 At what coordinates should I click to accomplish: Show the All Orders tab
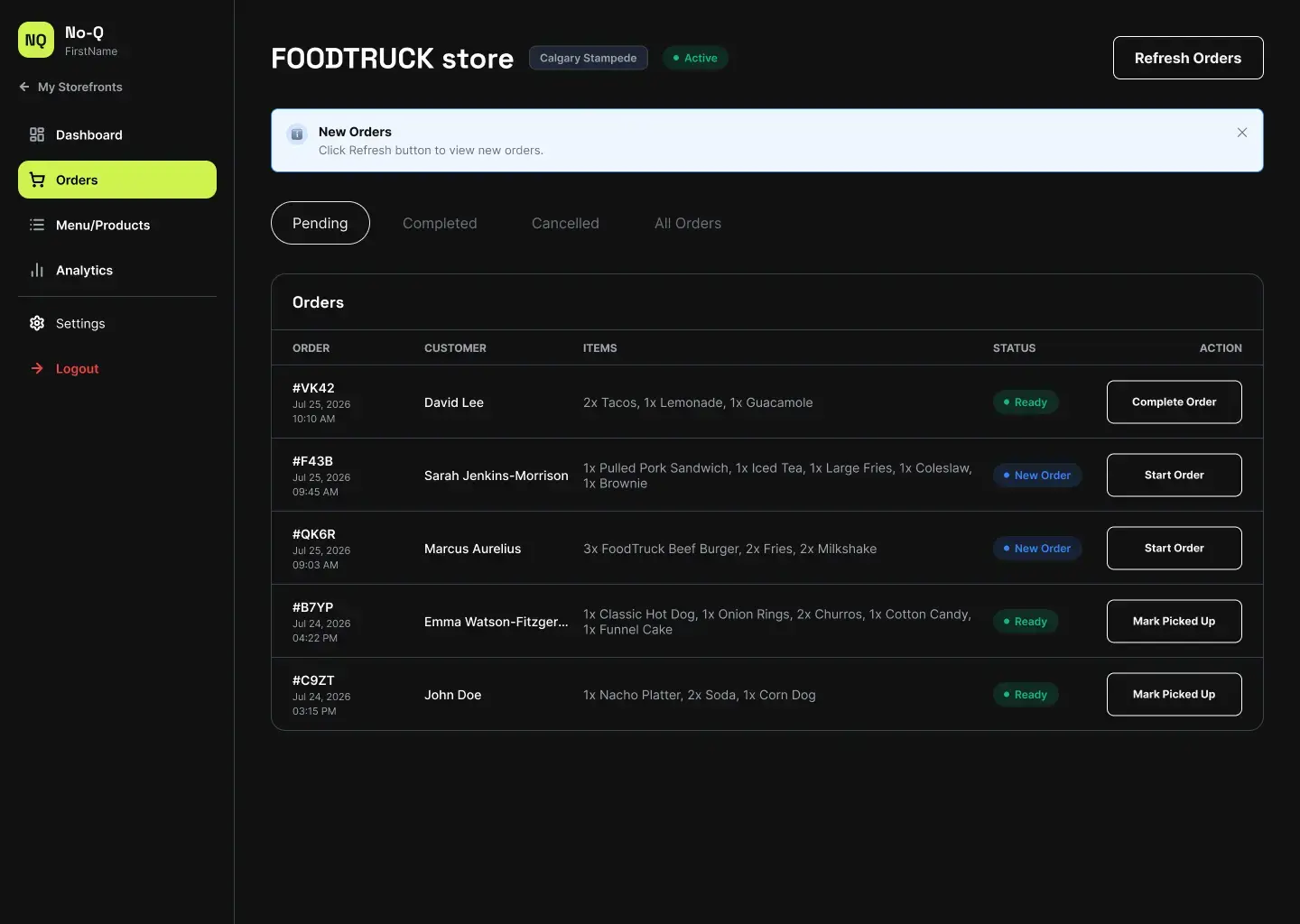click(x=688, y=223)
